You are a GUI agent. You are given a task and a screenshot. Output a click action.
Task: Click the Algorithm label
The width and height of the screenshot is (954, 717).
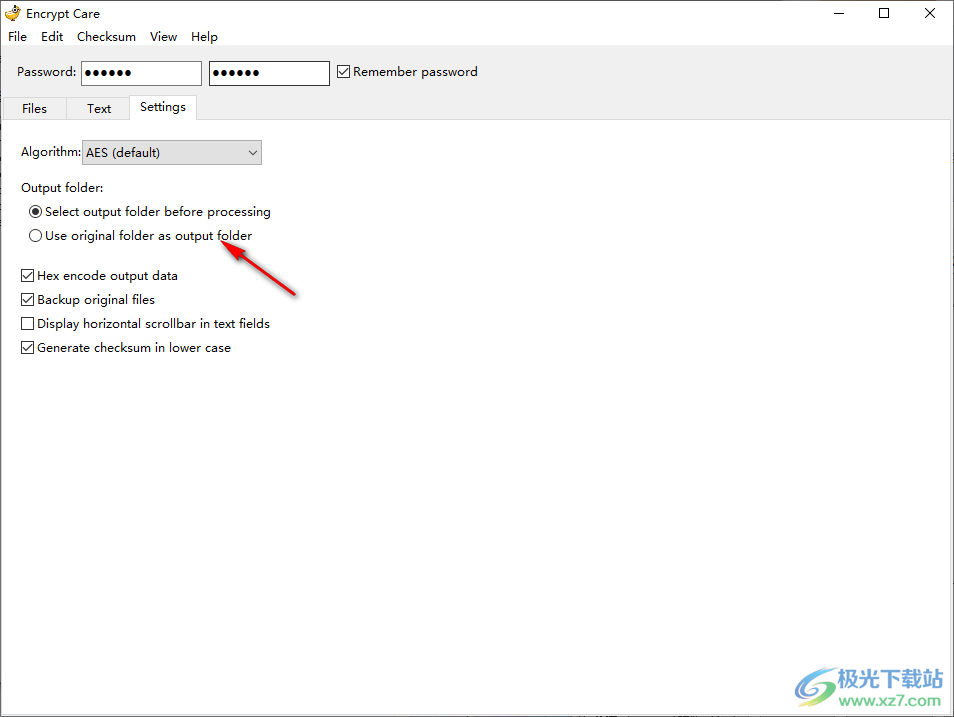pos(50,152)
